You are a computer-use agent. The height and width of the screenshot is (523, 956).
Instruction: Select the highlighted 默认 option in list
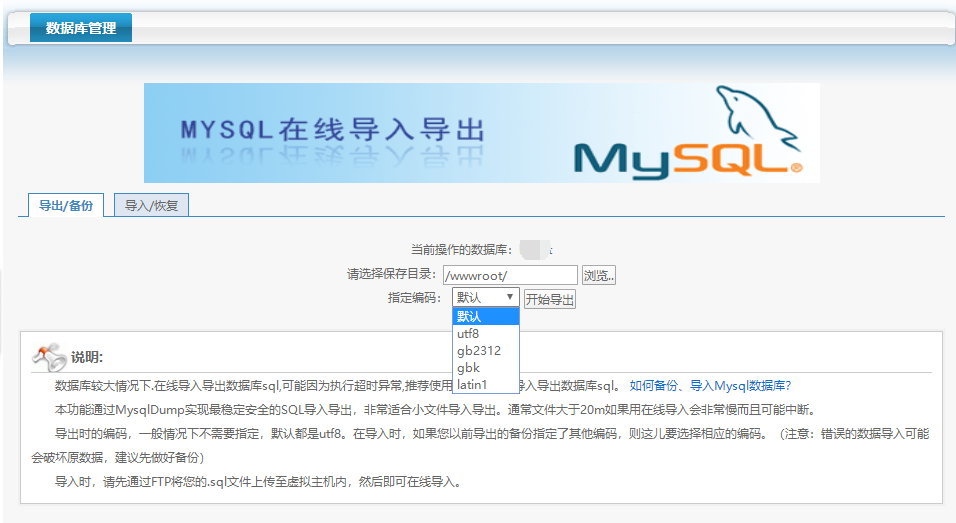(x=486, y=317)
